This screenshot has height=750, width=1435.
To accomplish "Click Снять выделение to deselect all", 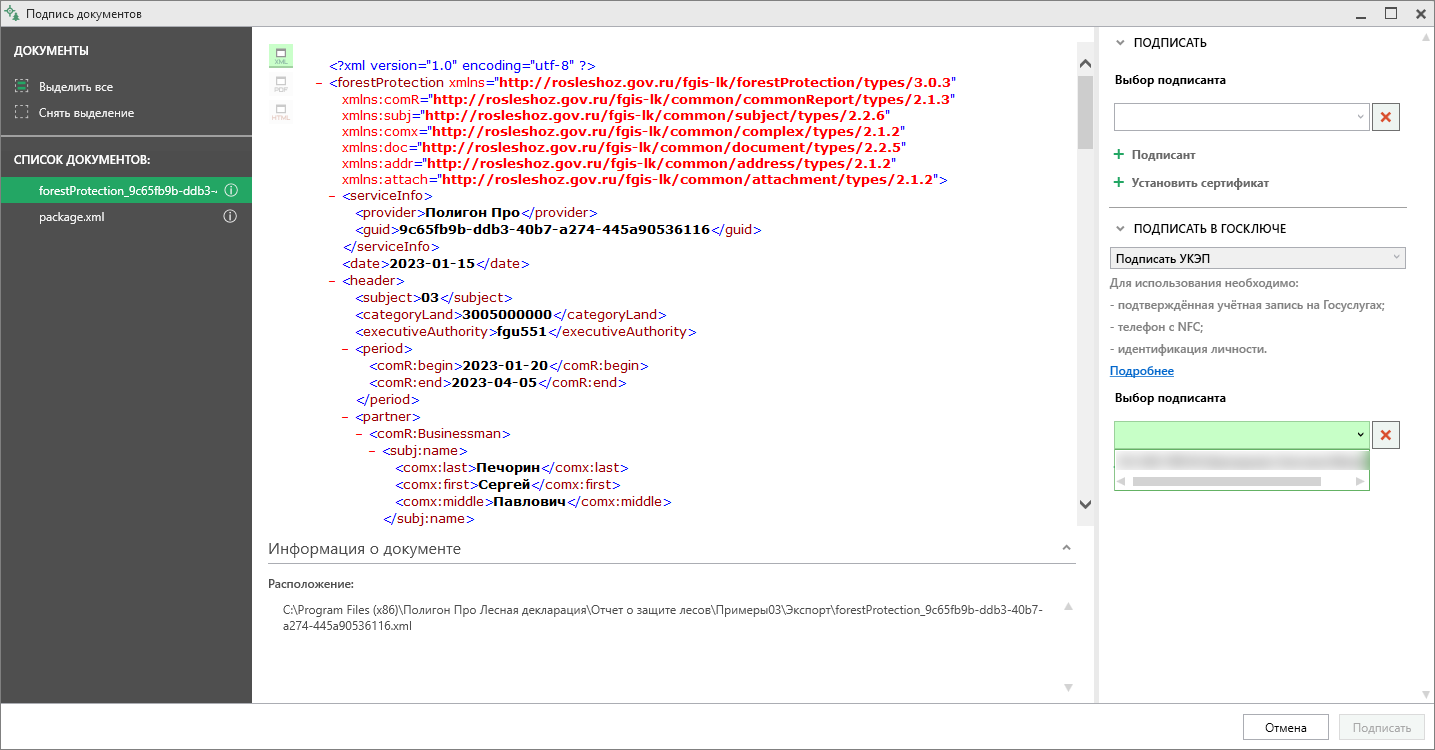I will click(x=74, y=113).
